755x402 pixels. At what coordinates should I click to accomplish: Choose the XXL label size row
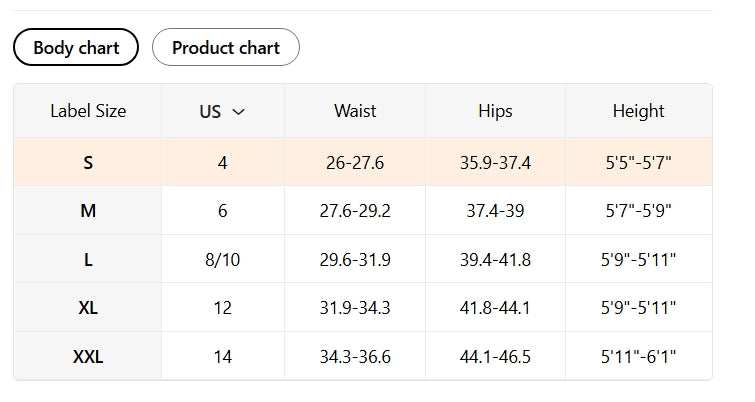[x=88, y=356]
